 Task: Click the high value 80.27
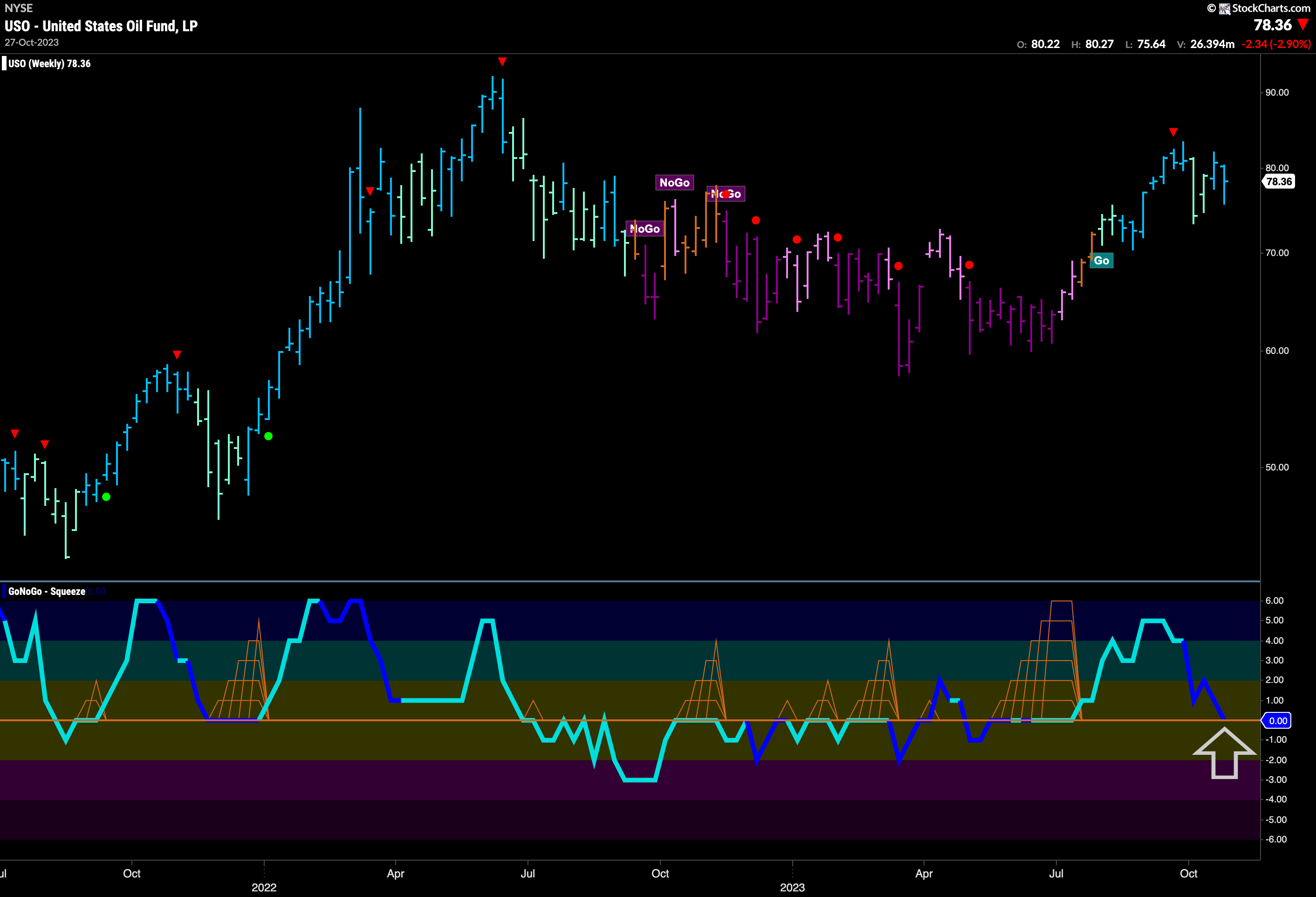1099,44
